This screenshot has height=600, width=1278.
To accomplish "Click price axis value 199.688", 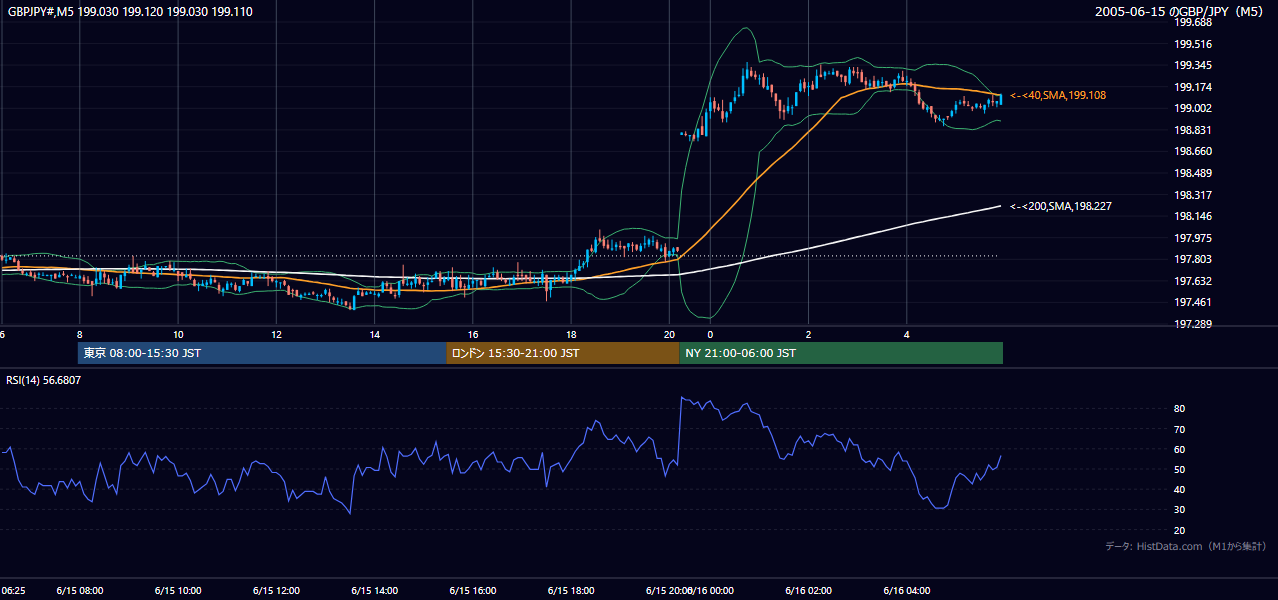I will (1192, 22).
